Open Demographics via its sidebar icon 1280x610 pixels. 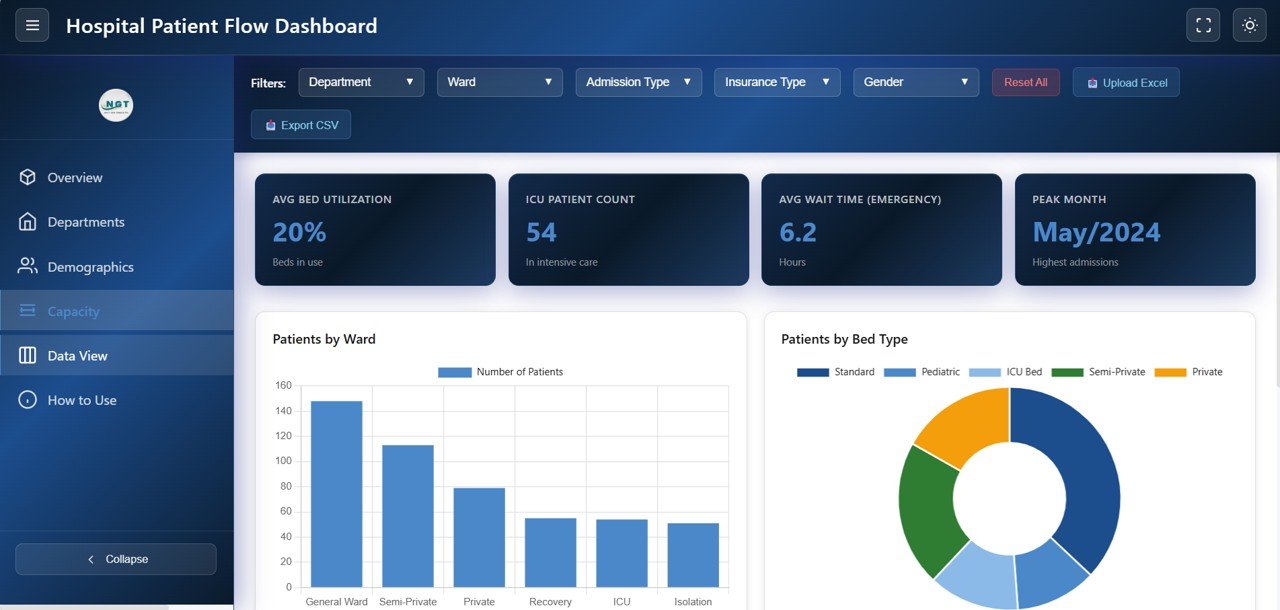[28, 267]
